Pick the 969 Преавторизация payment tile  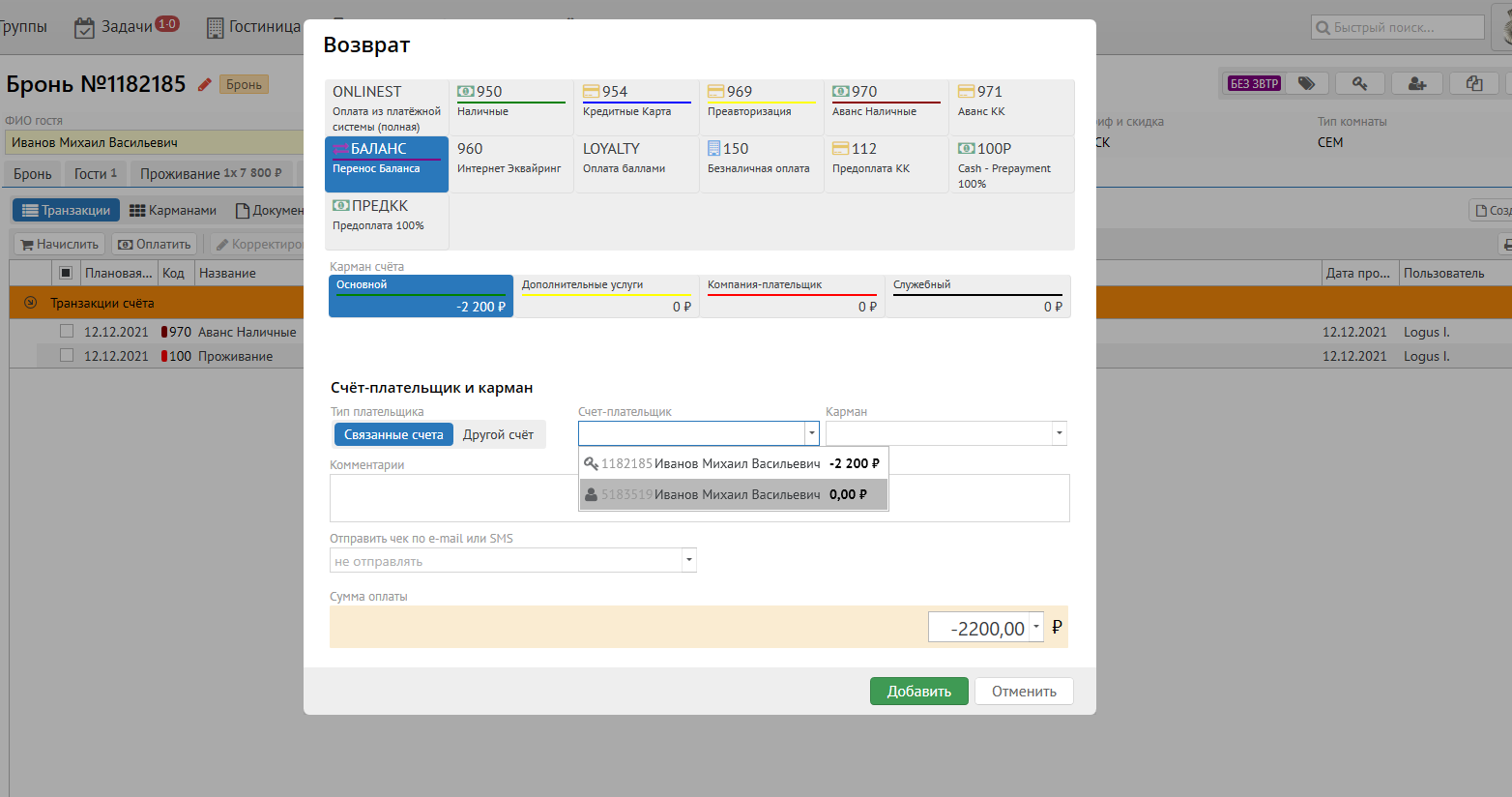pos(762,107)
